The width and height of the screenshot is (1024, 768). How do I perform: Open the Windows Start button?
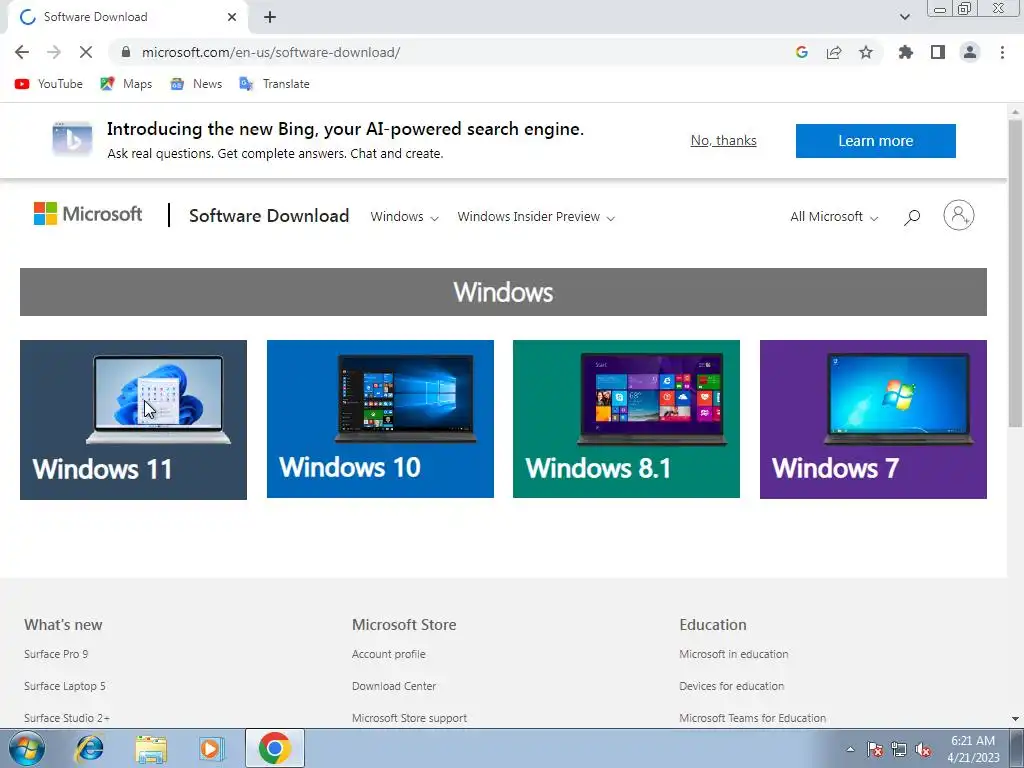coord(26,748)
